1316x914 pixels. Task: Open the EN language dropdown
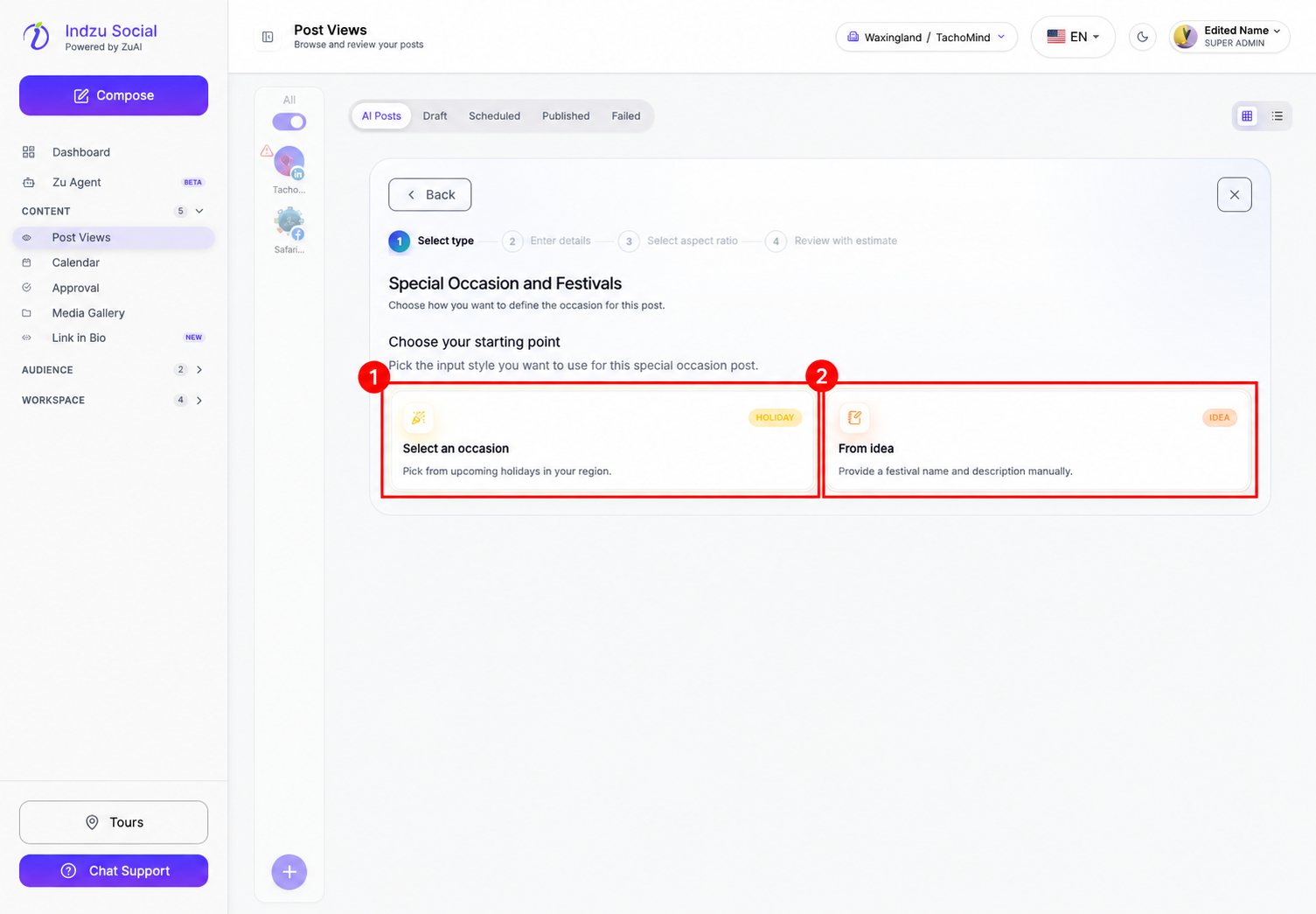point(1073,37)
